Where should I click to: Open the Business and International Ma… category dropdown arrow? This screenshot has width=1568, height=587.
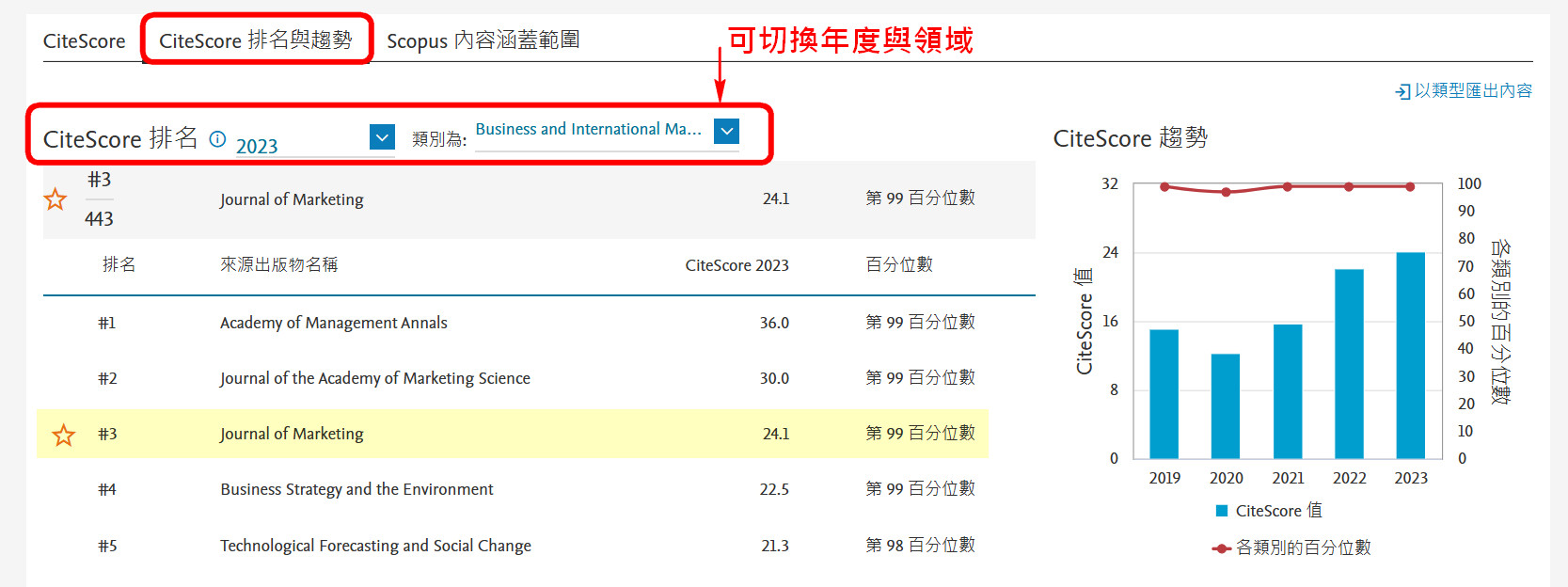(726, 131)
